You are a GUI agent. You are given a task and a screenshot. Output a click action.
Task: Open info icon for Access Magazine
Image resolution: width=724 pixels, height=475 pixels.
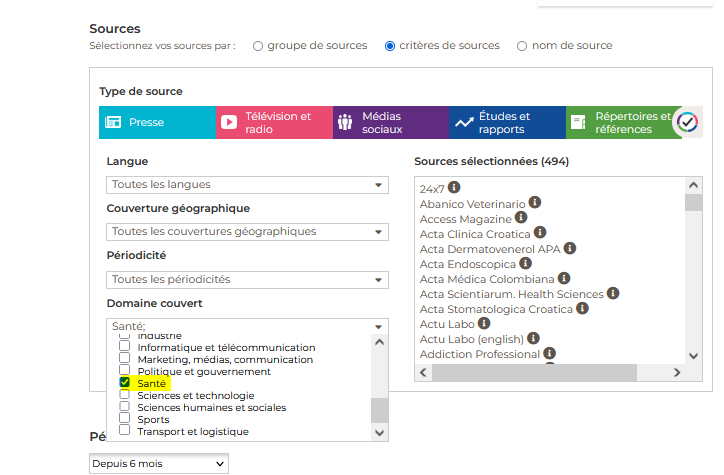click(521, 218)
